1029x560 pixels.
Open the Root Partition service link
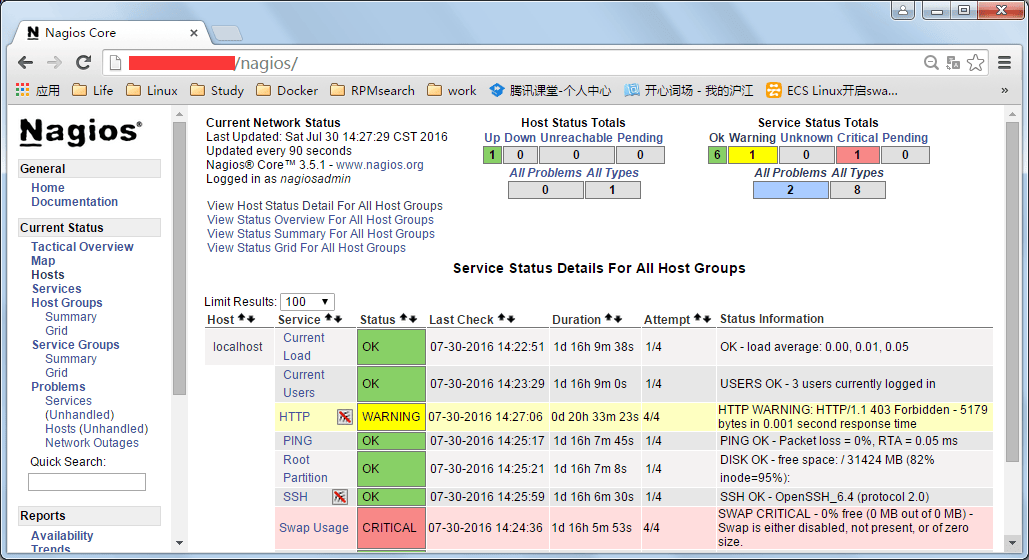click(x=305, y=469)
